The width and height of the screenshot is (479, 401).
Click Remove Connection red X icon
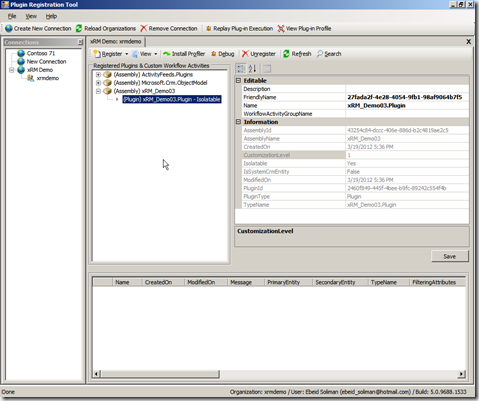pos(143,28)
